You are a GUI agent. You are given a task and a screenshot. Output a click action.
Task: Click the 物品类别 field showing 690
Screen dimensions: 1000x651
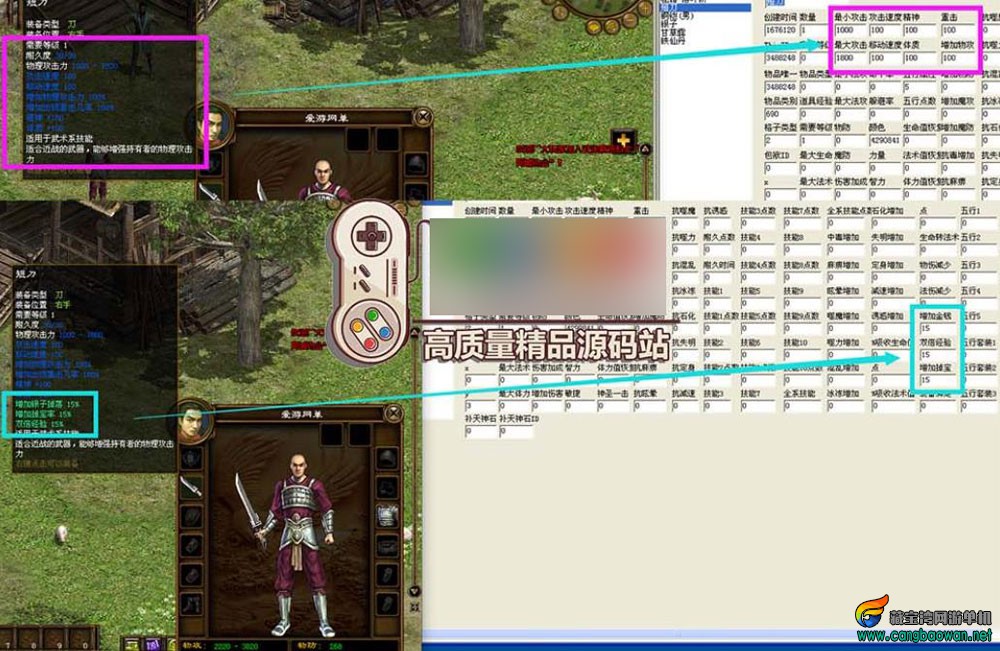(781, 114)
